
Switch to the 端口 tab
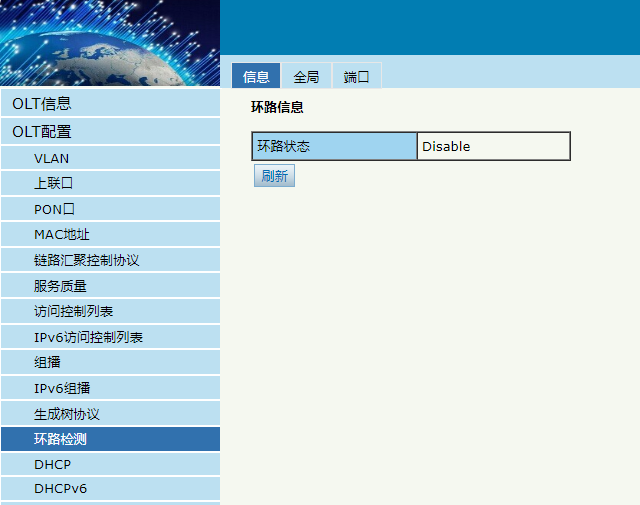357,76
